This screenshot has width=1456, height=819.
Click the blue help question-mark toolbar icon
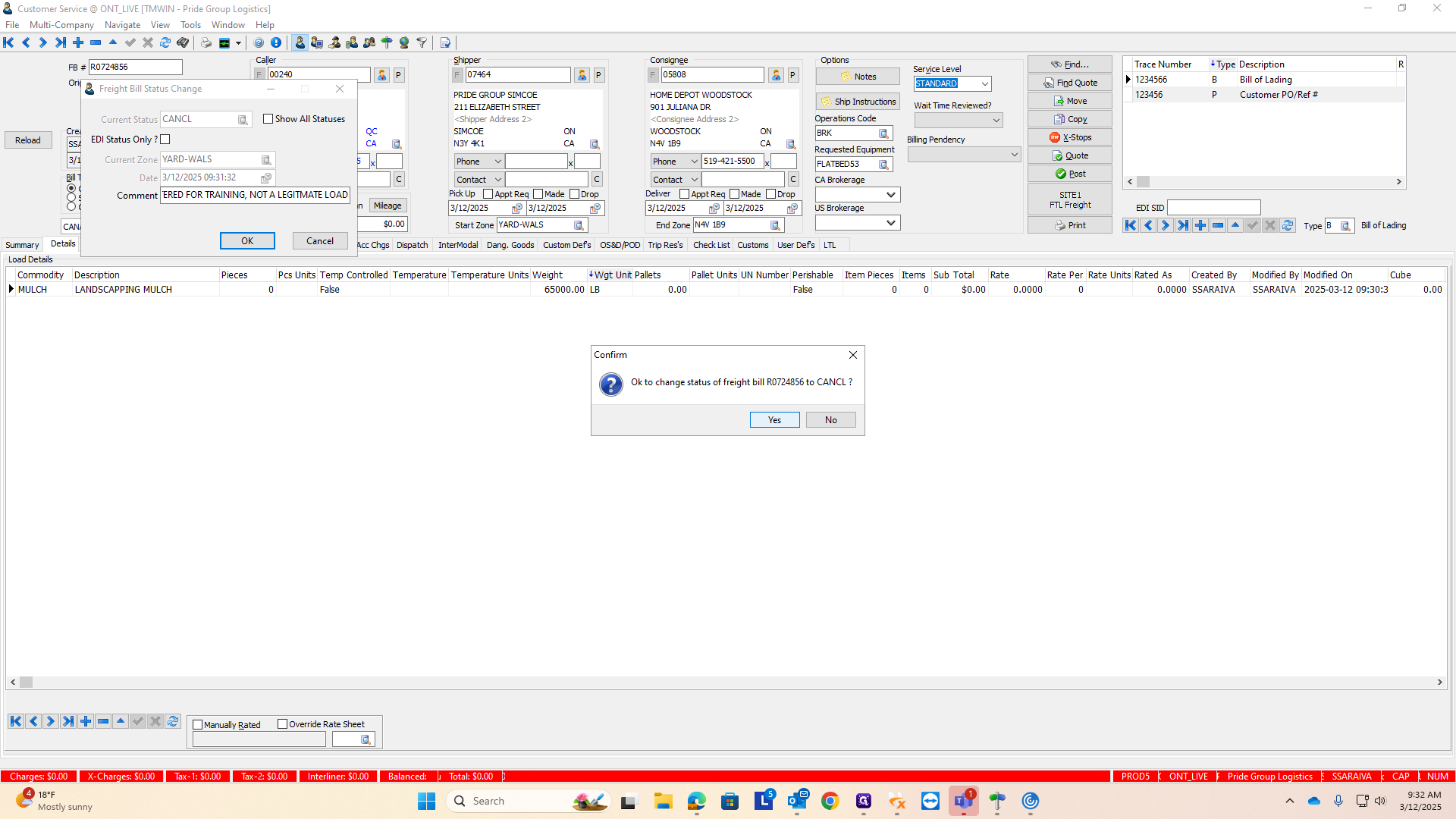pyautogui.click(x=259, y=43)
